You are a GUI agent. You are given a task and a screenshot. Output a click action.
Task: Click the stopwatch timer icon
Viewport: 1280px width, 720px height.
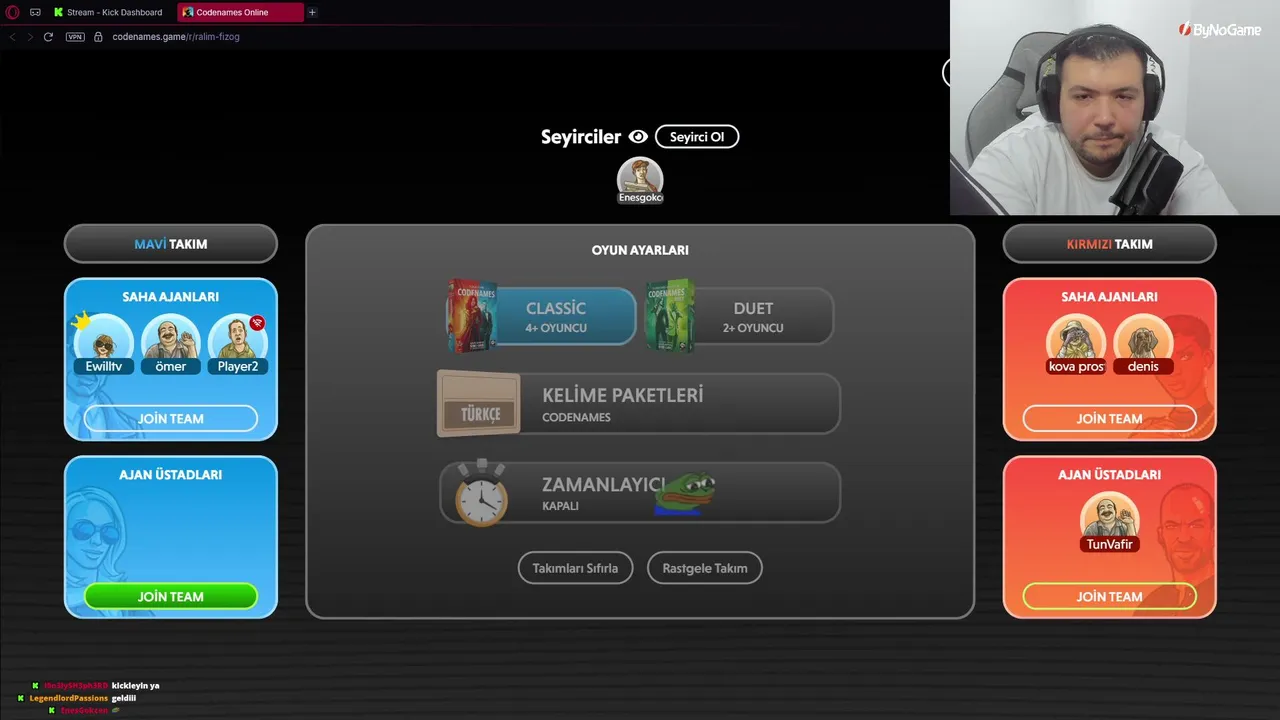(481, 492)
